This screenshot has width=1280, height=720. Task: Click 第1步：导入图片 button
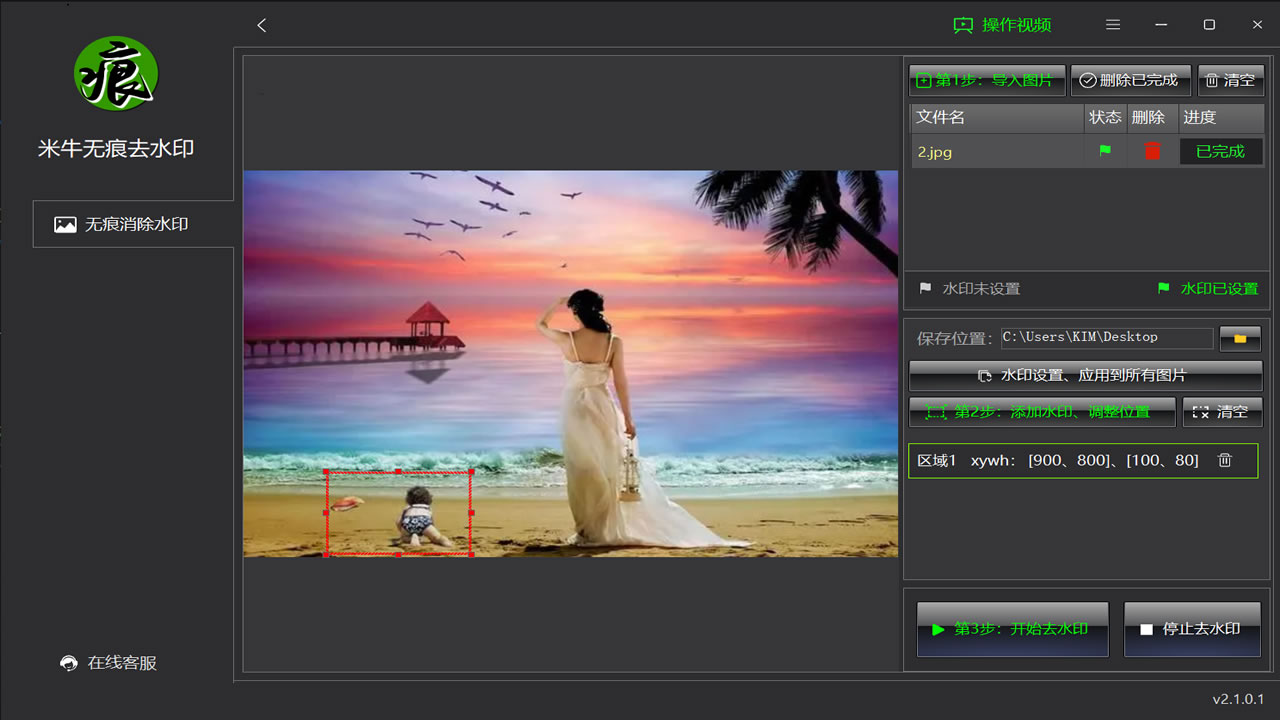pyautogui.click(x=986, y=80)
